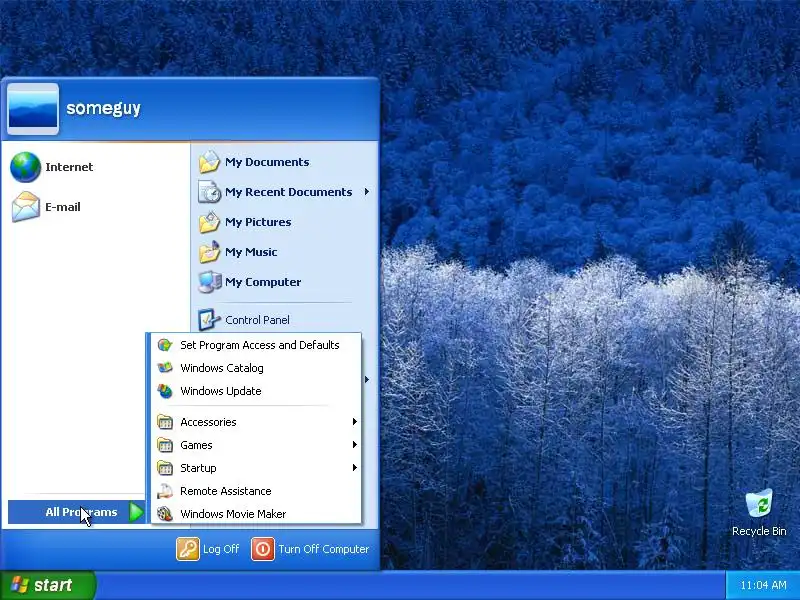Click the Windows Movie Maker icon
Viewport: 800px width, 600px height.
click(x=165, y=514)
